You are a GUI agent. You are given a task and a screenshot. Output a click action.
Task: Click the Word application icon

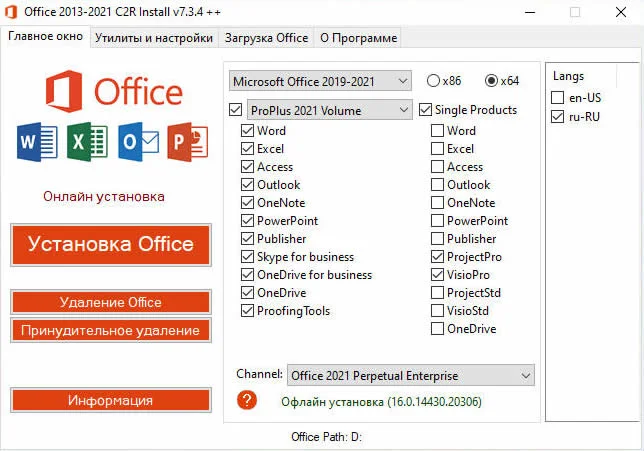pyautogui.click(x=37, y=142)
